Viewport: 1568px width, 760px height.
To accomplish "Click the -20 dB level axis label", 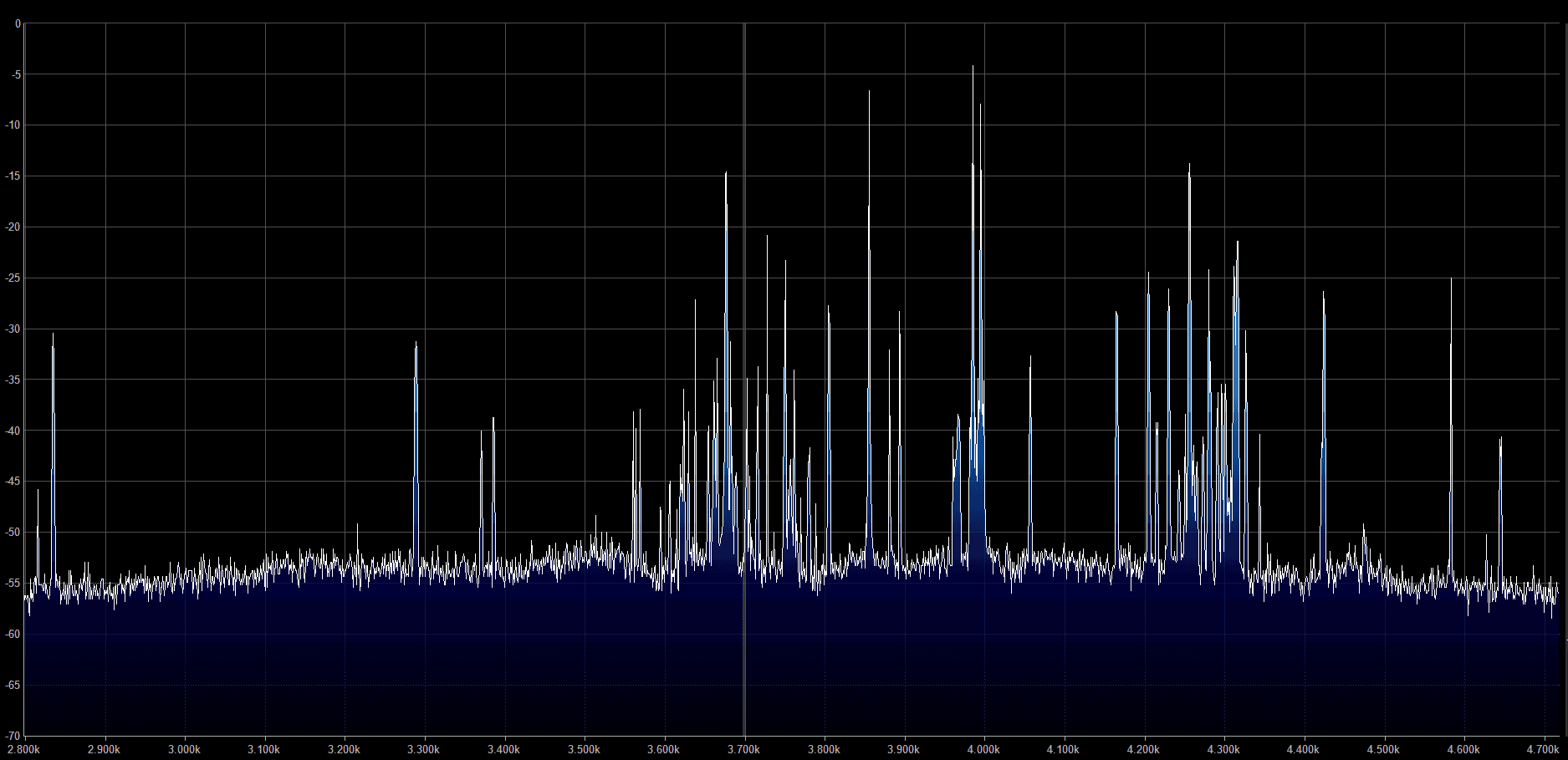I will coord(13,227).
